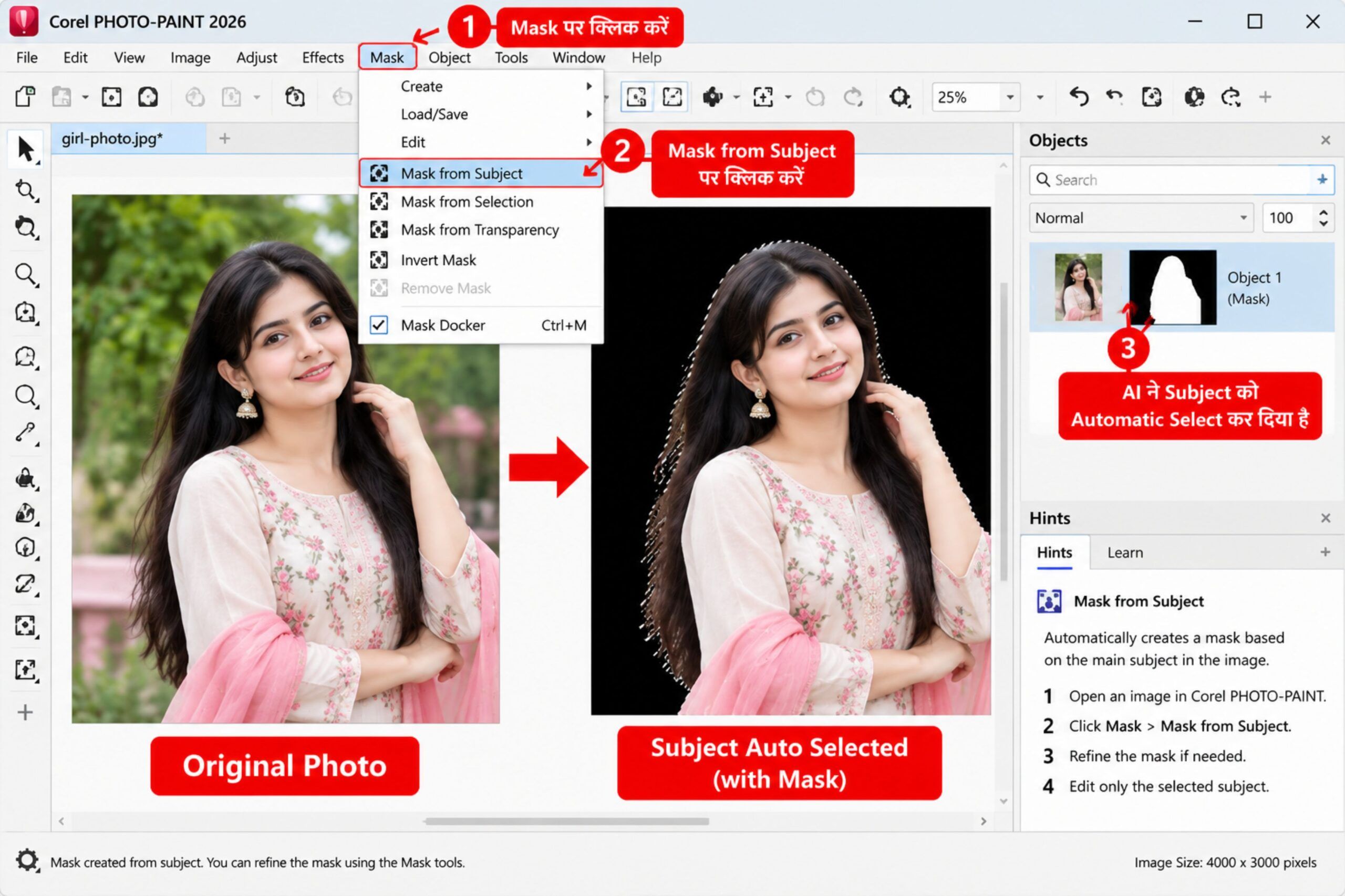Click the Mask from Transparency icon
1345x896 pixels.
[x=378, y=229]
